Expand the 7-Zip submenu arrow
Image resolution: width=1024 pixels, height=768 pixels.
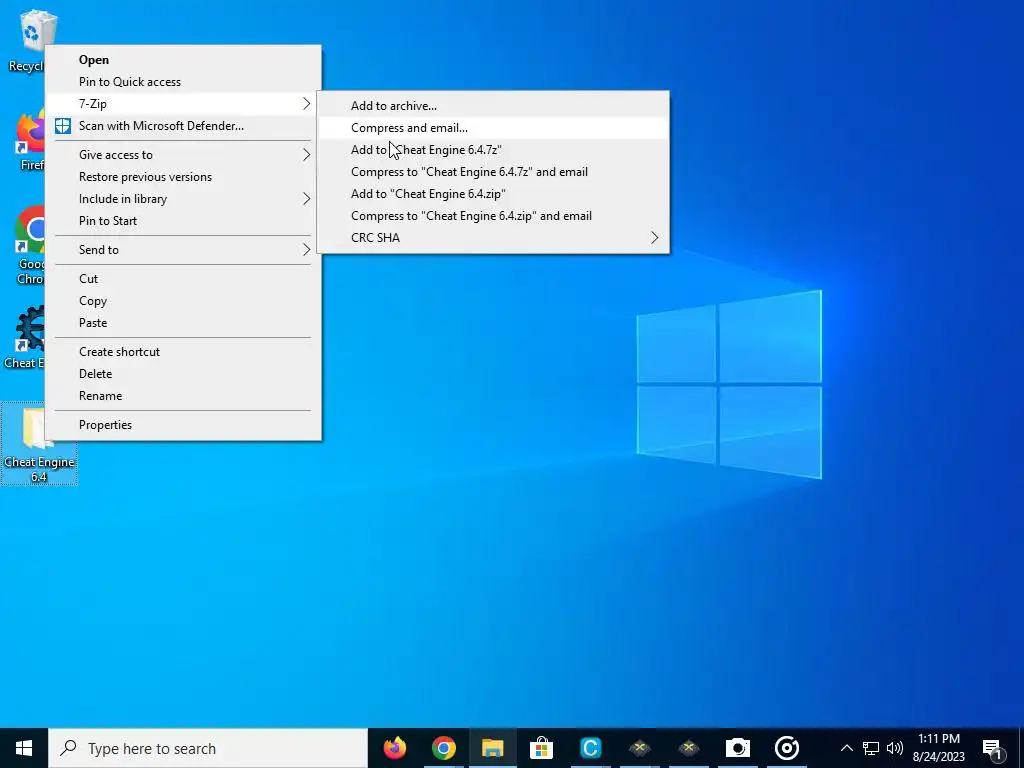(306, 103)
